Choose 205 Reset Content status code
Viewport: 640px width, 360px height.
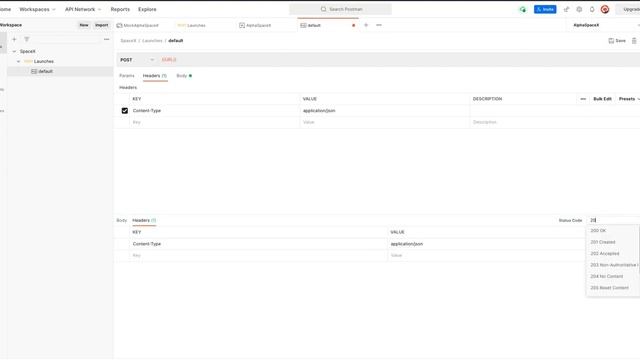coord(612,288)
